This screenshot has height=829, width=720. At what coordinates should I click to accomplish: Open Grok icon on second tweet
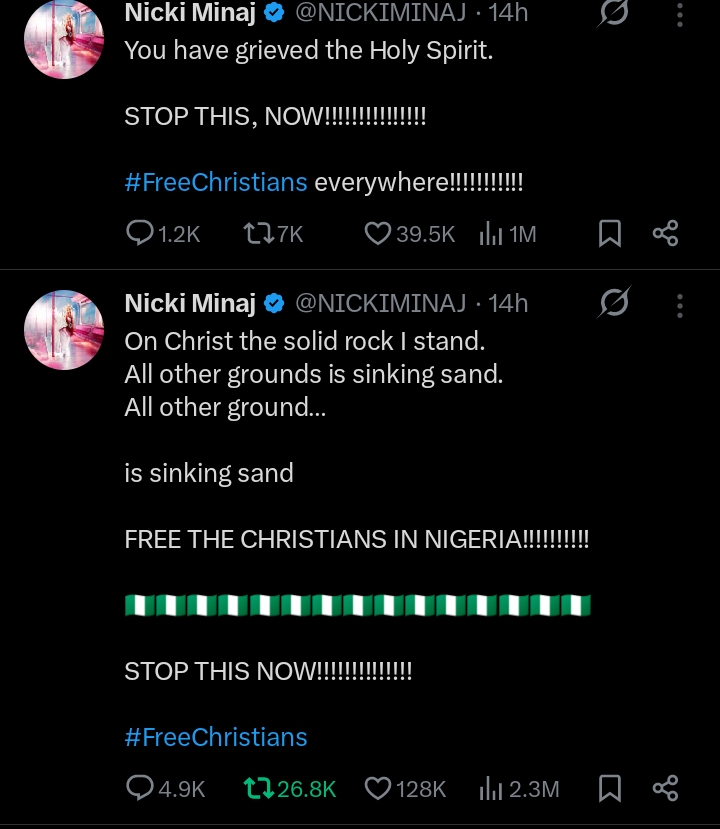tap(614, 303)
